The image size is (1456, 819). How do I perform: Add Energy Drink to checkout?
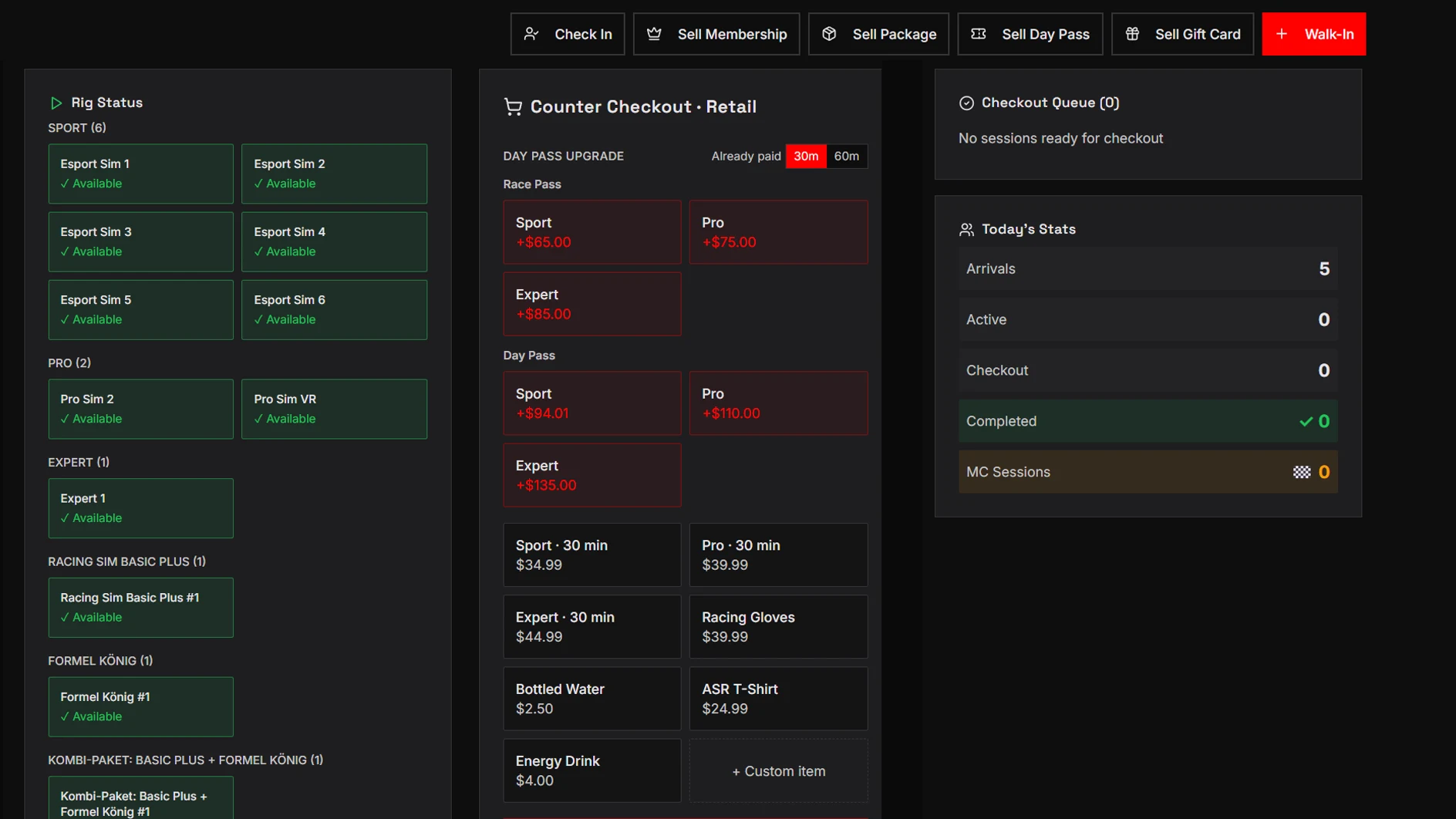[x=592, y=771]
